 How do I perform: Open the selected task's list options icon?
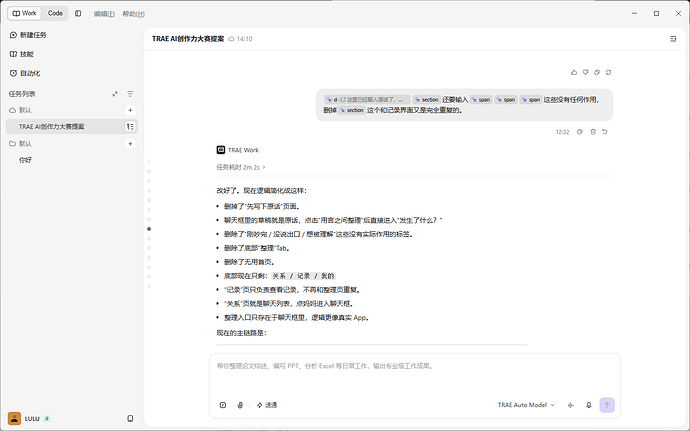pos(130,127)
